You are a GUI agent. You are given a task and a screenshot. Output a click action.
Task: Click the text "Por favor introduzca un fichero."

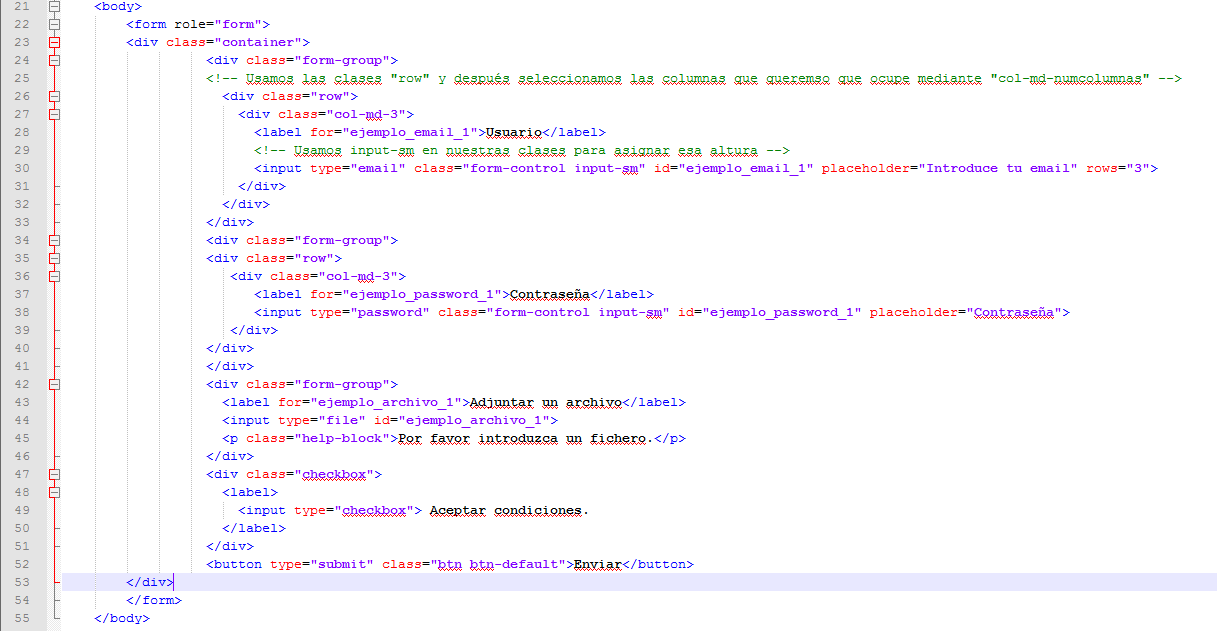point(526,438)
